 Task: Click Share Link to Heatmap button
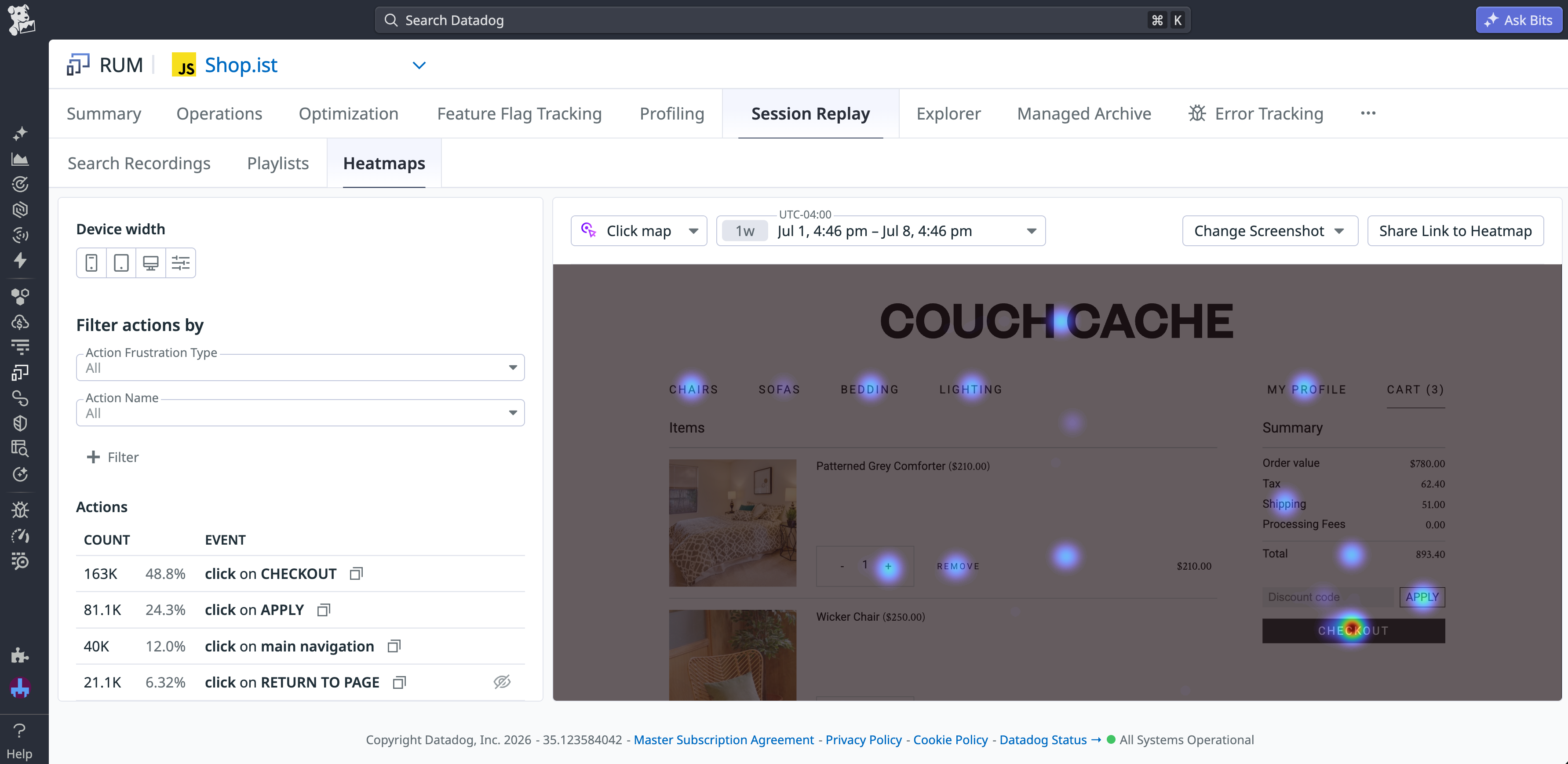(1455, 231)
